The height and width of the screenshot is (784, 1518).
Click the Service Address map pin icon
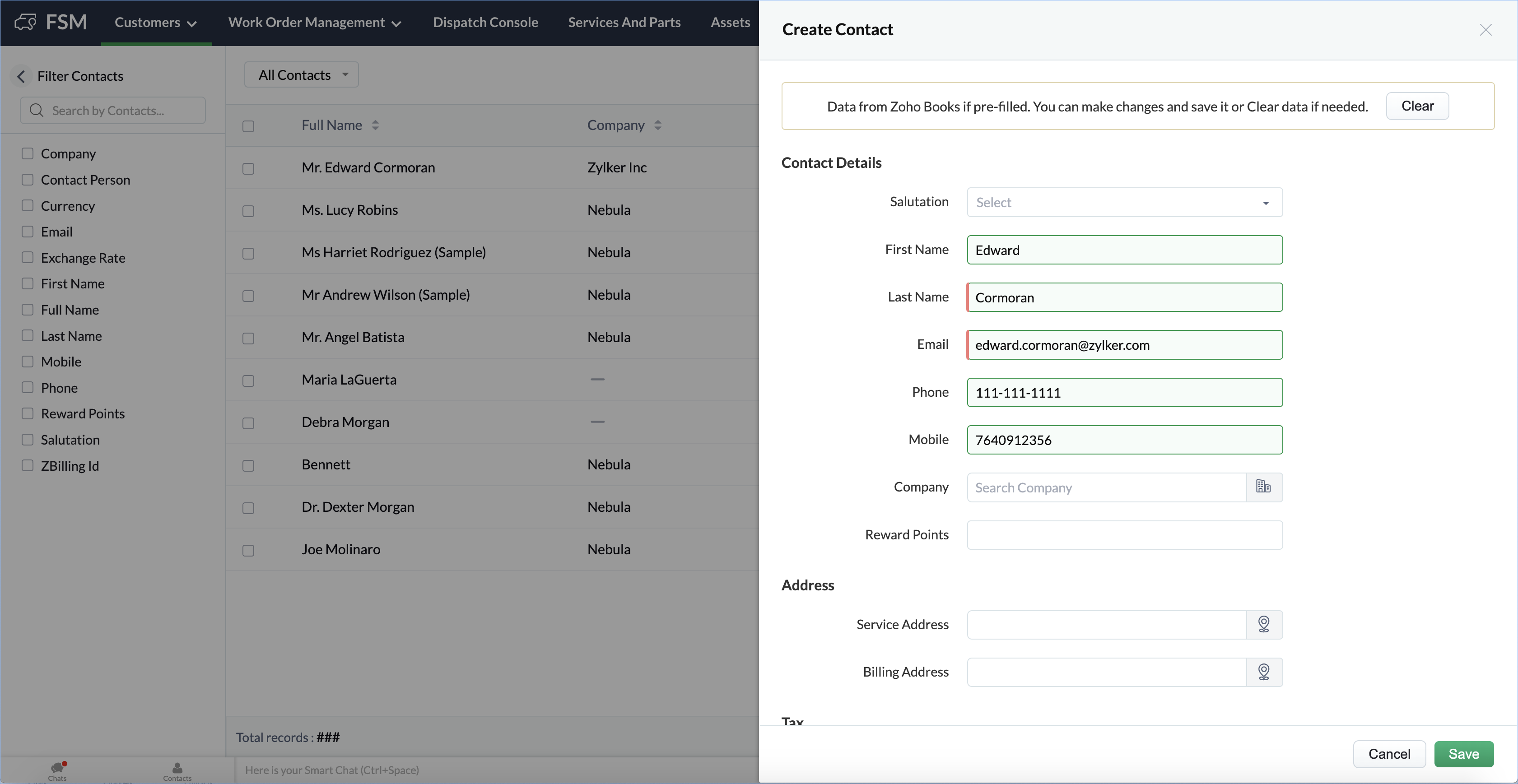(x=1263, y=624)
